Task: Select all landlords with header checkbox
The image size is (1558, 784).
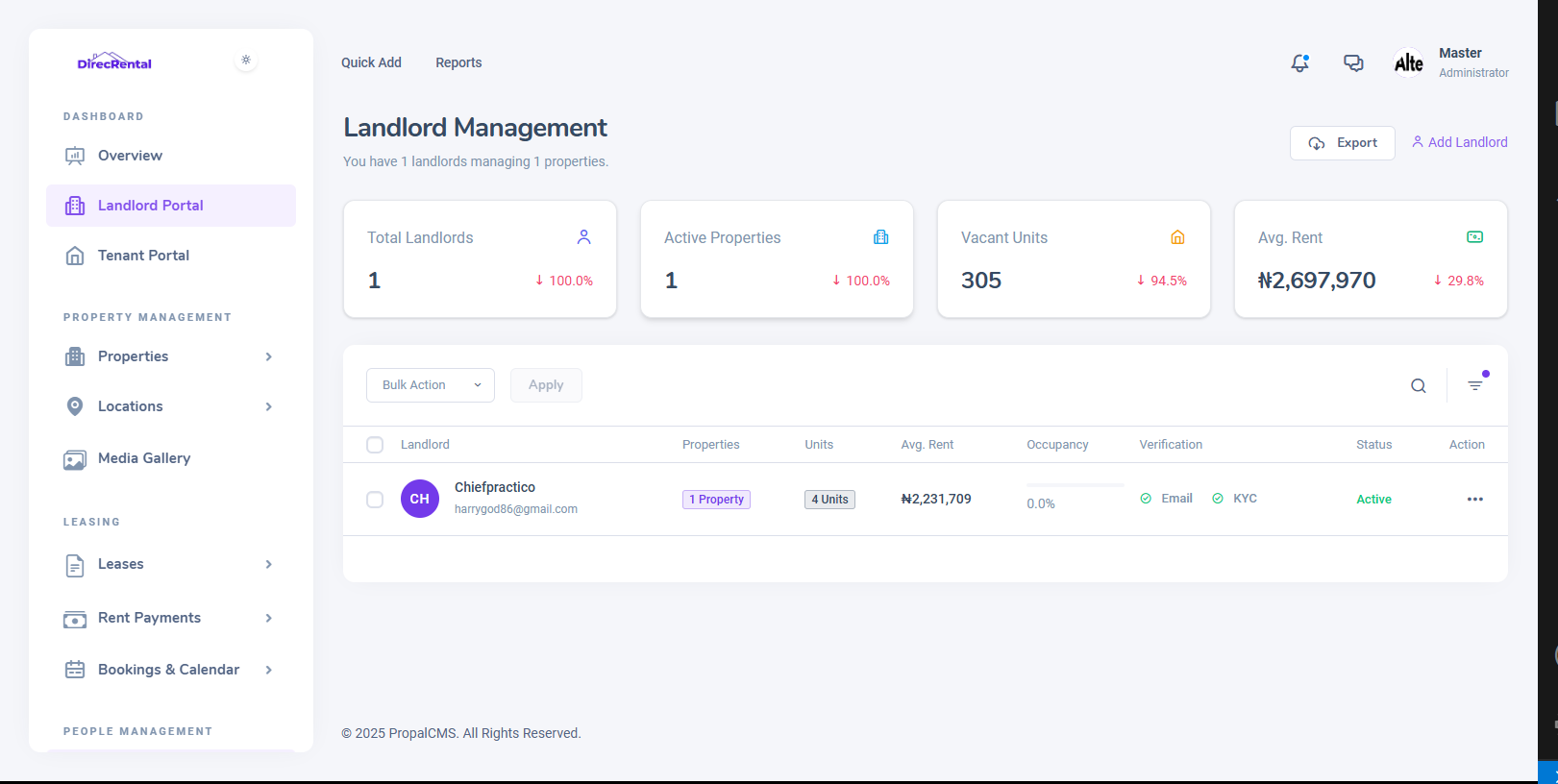Action: (x=375, y=445)
